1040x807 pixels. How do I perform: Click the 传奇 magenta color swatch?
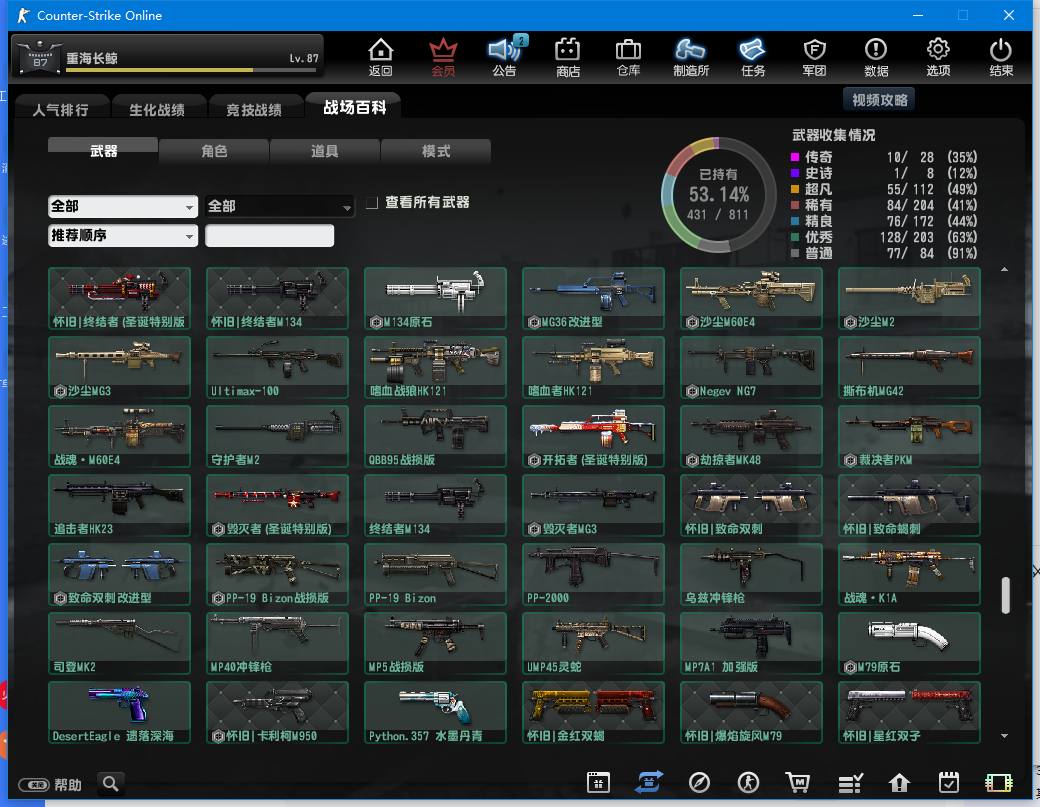[x=795, y=157]
